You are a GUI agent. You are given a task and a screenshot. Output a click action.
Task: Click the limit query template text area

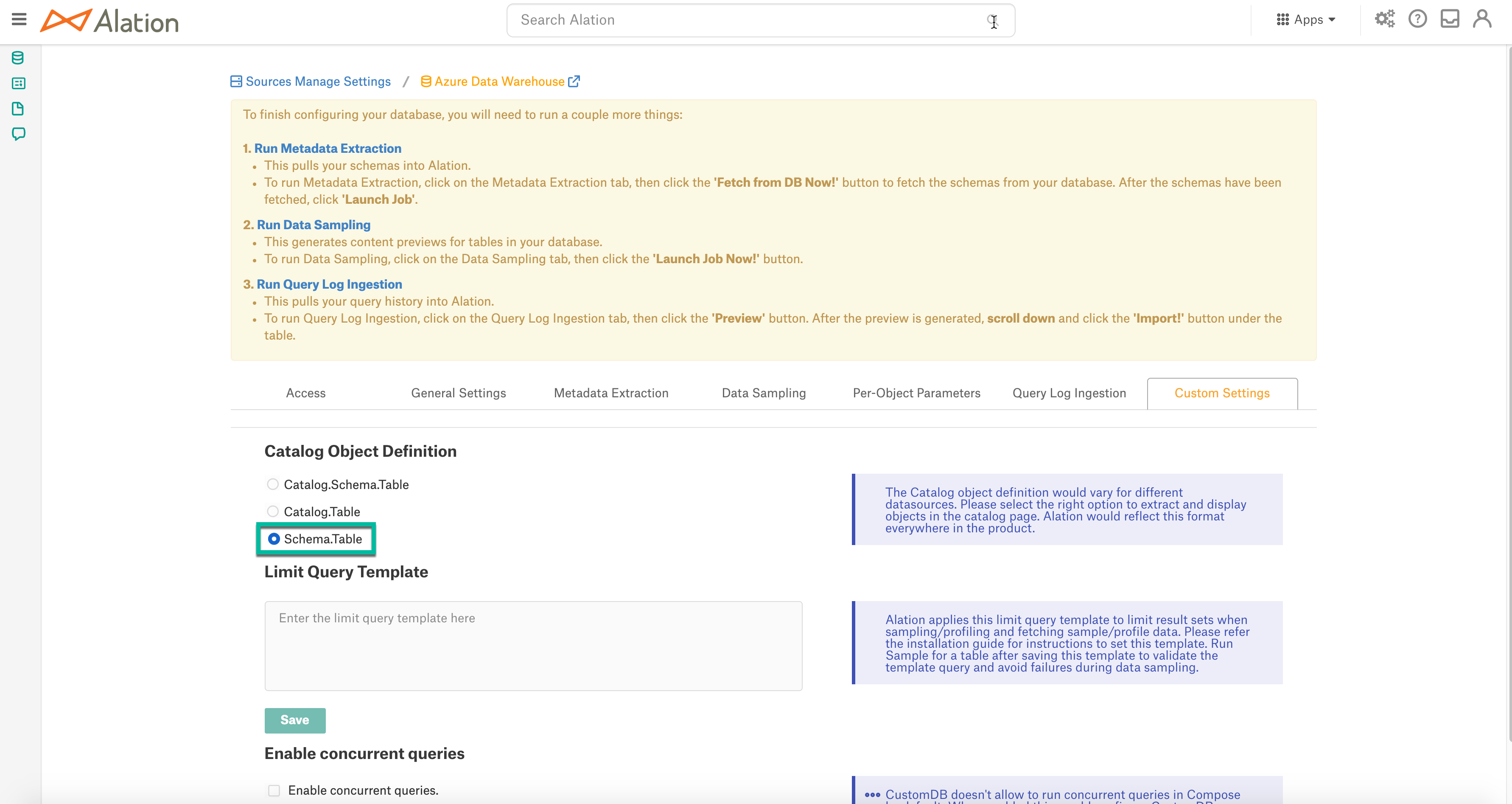533,645
